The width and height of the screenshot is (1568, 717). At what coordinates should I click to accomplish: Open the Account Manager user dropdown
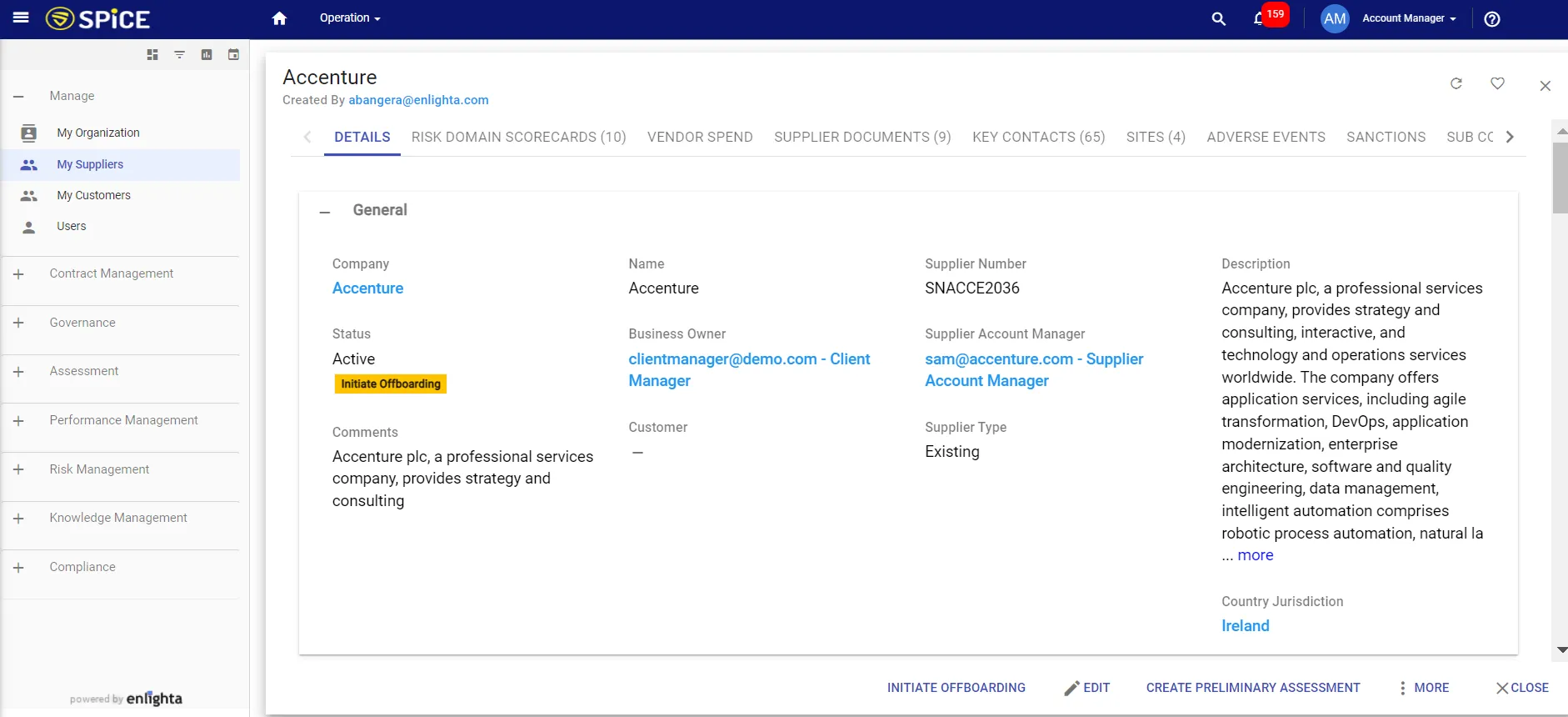[x=1408, y=18]
